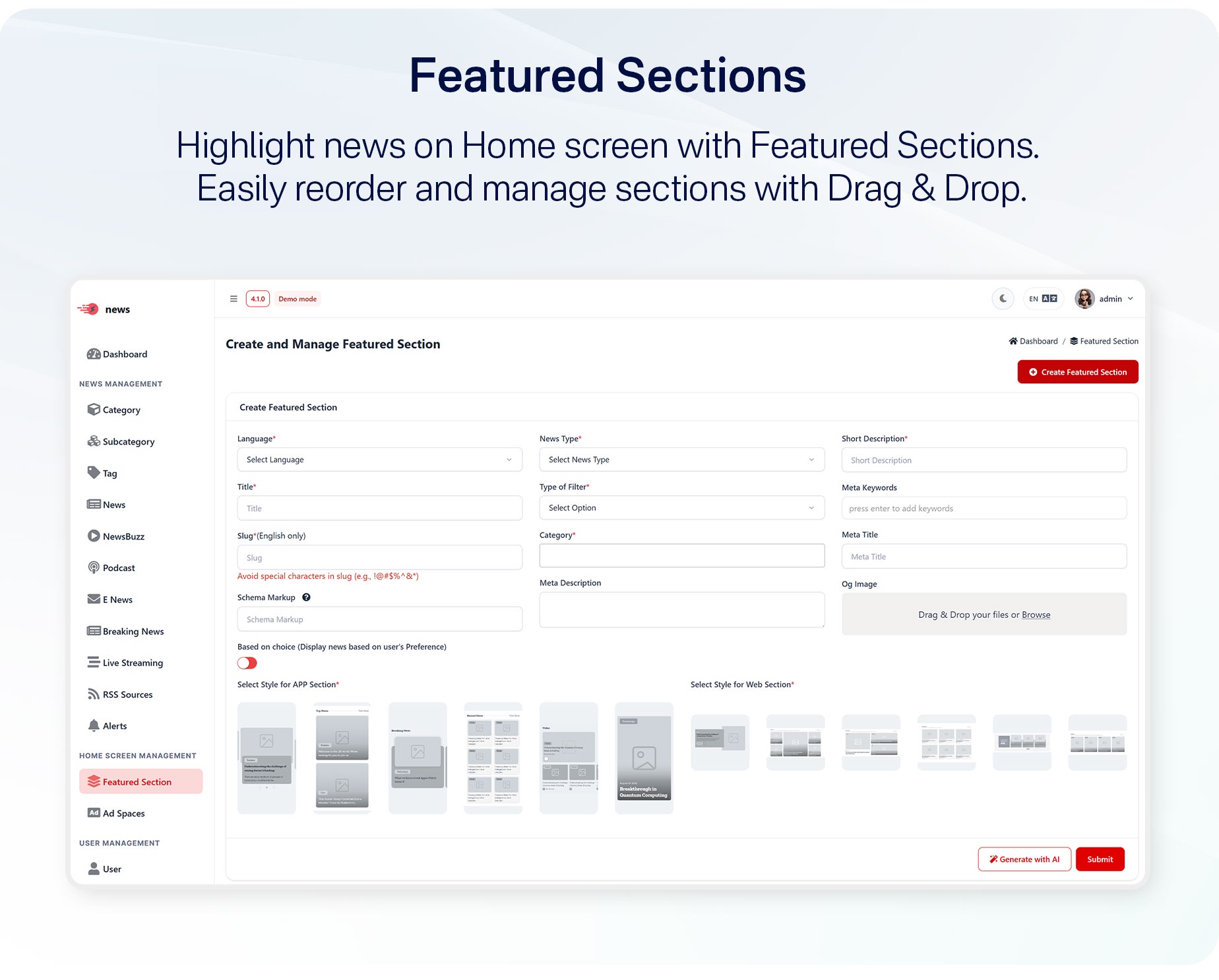
Task: Expand the Select News Type dropdown
Action: click(x=682, y=460)
